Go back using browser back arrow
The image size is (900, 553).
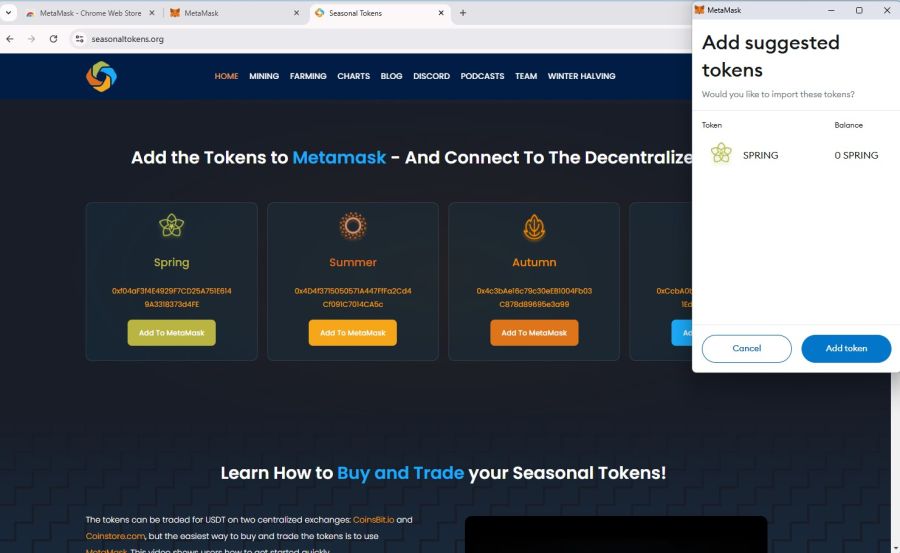10,39
